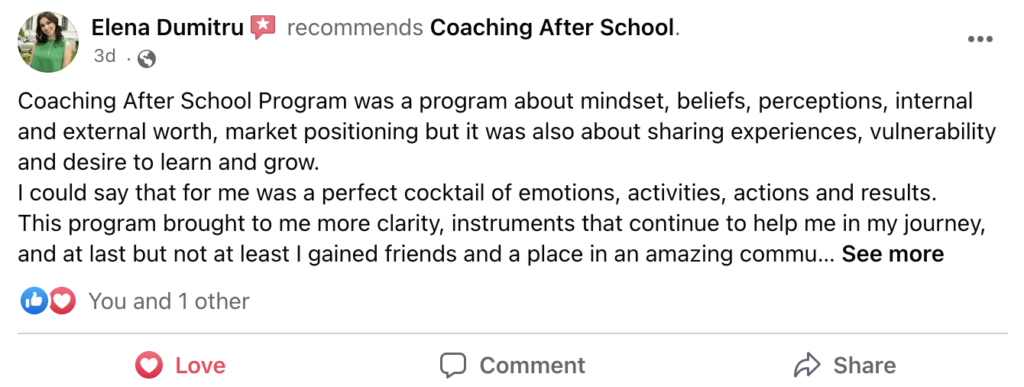Open the Coaching After School page link
Viewport: 1024px width, 387px height.
click(x=552, y=28)
